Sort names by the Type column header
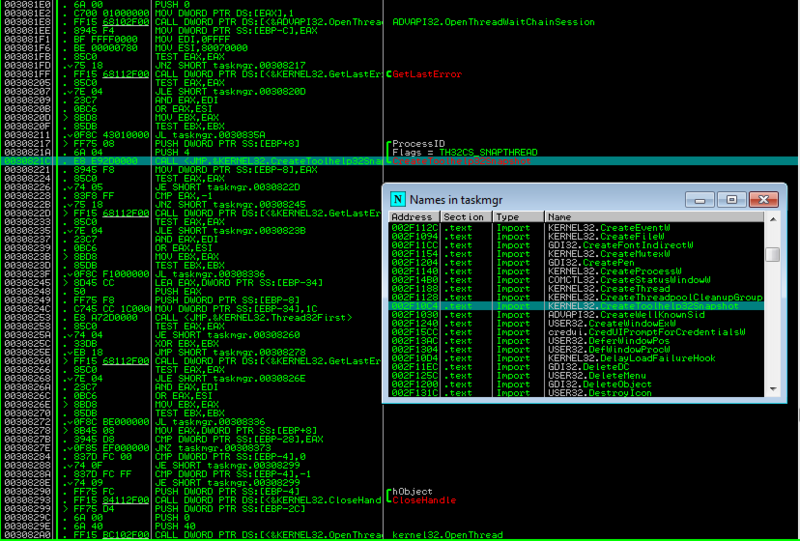This screenshot has height=541, width=800. [518, 217]
